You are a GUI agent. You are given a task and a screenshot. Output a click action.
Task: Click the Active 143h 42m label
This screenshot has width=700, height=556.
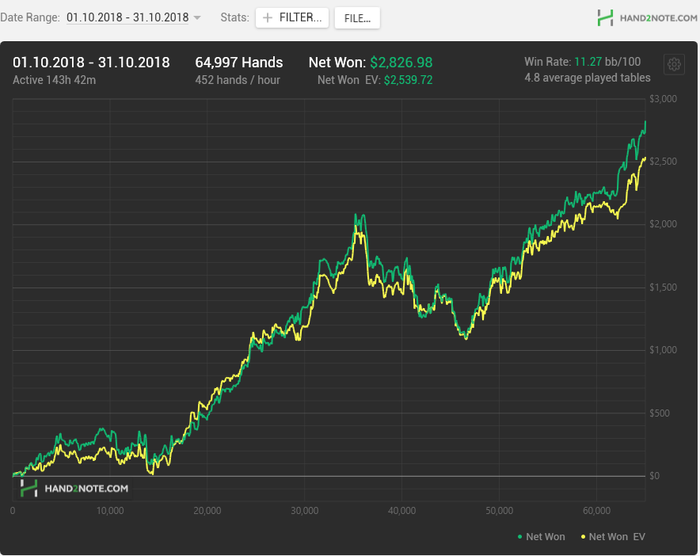[54, 80]
